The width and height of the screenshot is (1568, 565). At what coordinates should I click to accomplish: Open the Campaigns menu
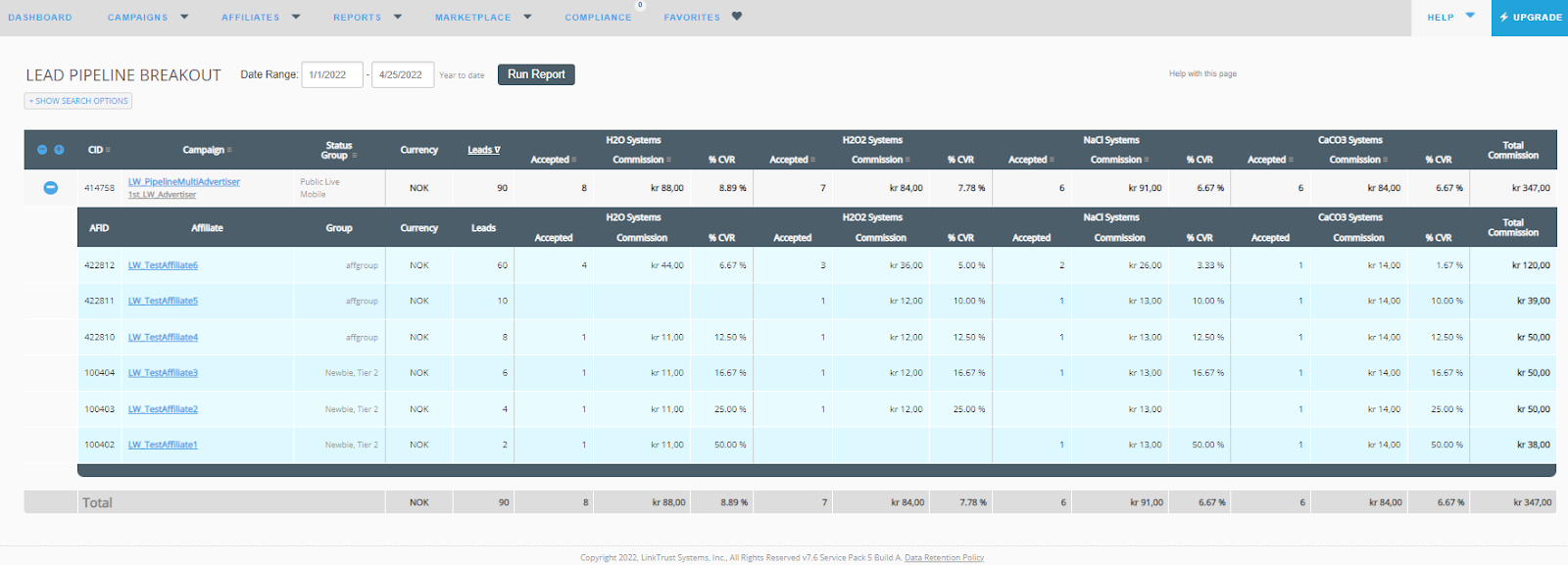click(x=137, y=18)
